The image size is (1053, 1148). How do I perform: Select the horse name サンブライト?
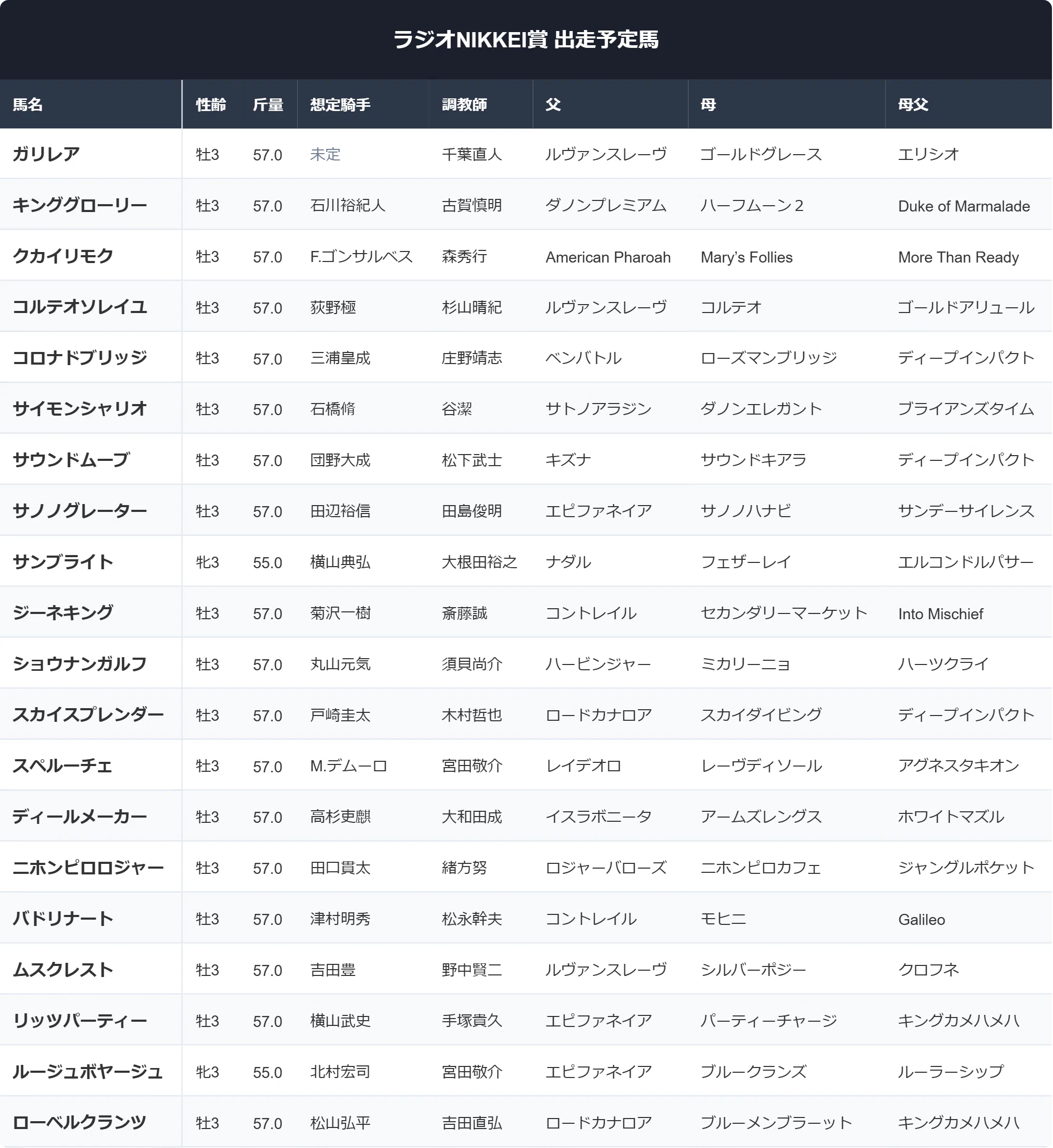tap(63, 562)
